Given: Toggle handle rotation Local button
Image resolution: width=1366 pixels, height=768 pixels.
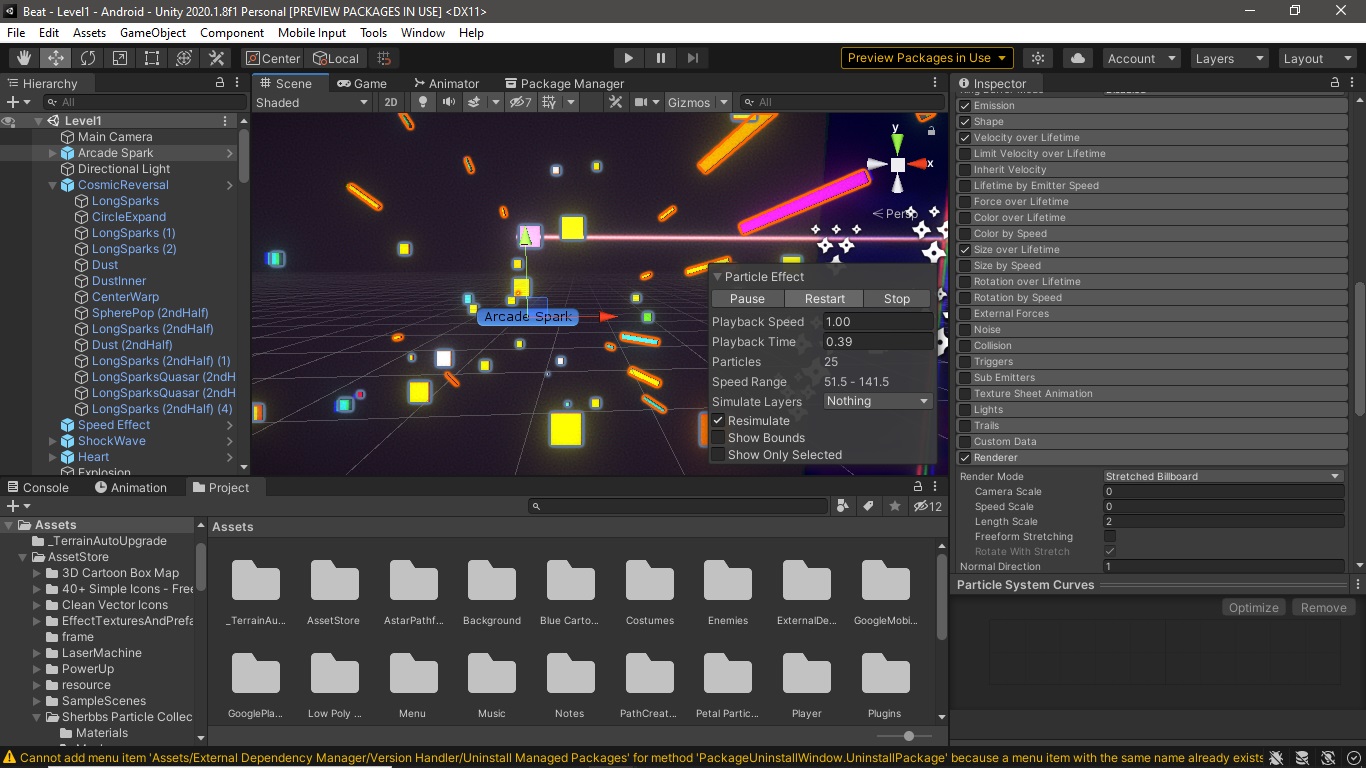Looking at the screenshot, I should pos(335,58).
